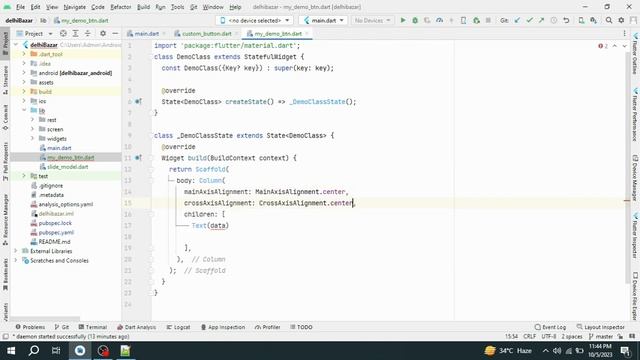Show Git history clock icon
Screen dimensions: 640x360
click(554, 20)
